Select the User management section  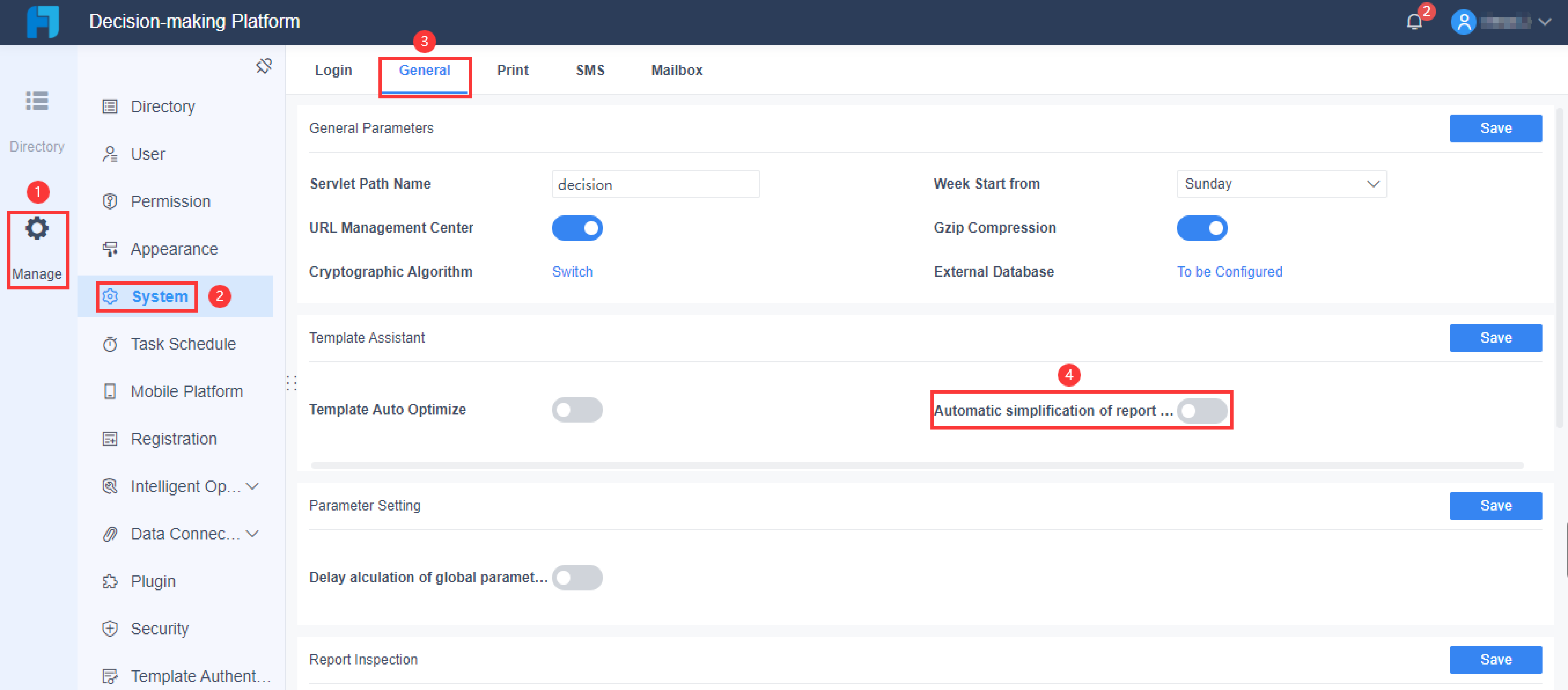point(147,154)
